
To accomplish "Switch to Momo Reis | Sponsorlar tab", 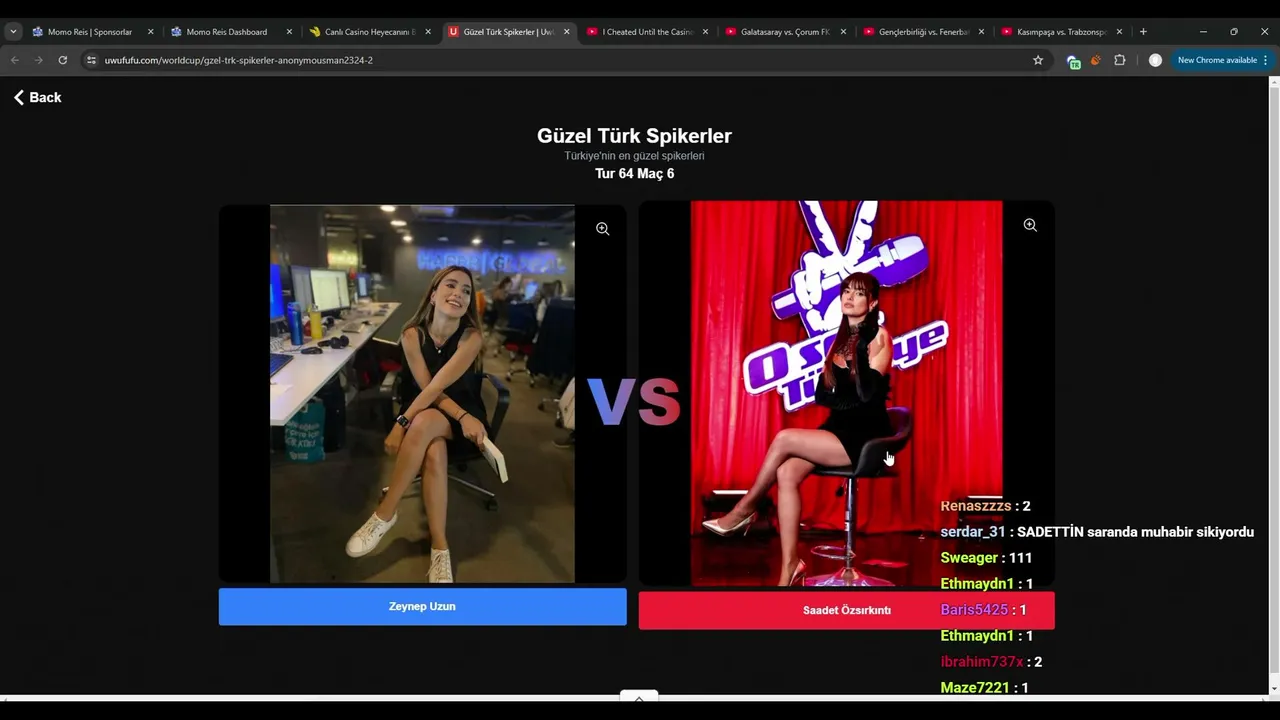I will [x=90, y=32].
